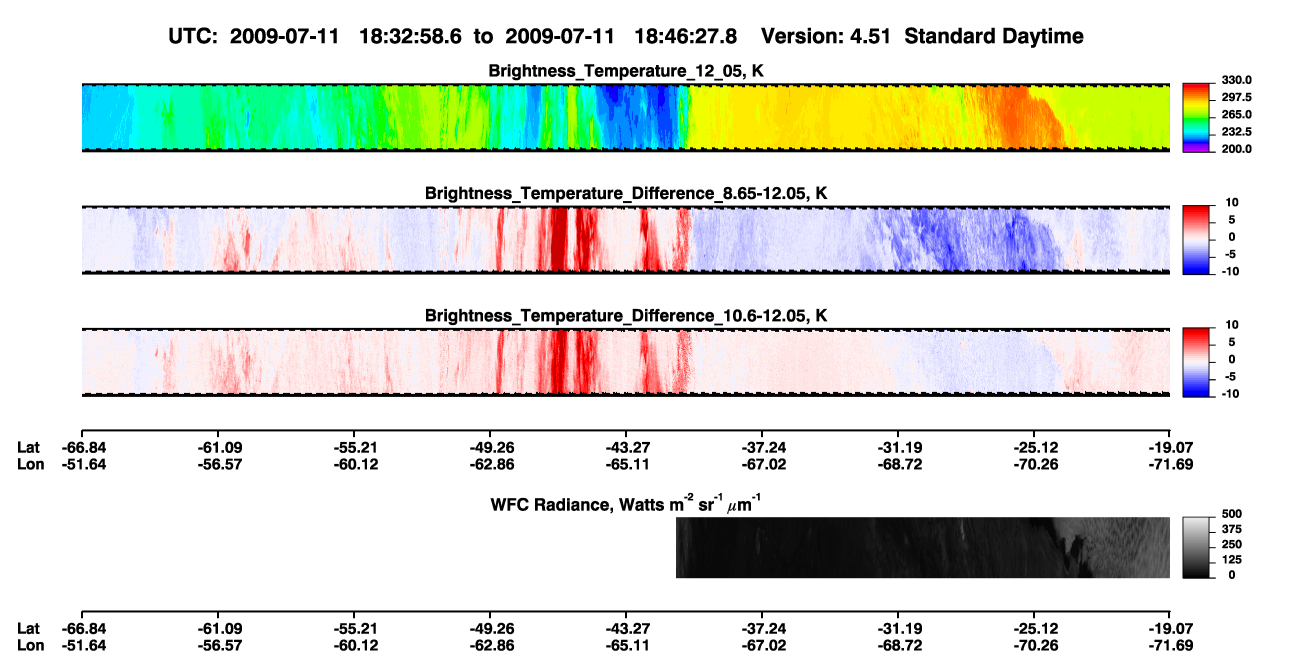Click the Lat label under WFC Radiance panel
Screen dimensions: 1300x667
click(28, 629)
